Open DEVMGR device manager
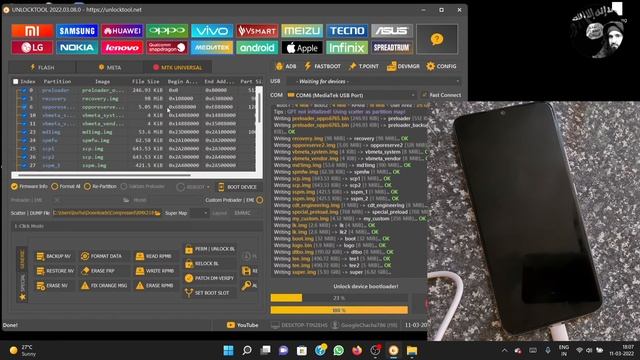640x360 pixels. click(x=403, y=66)
